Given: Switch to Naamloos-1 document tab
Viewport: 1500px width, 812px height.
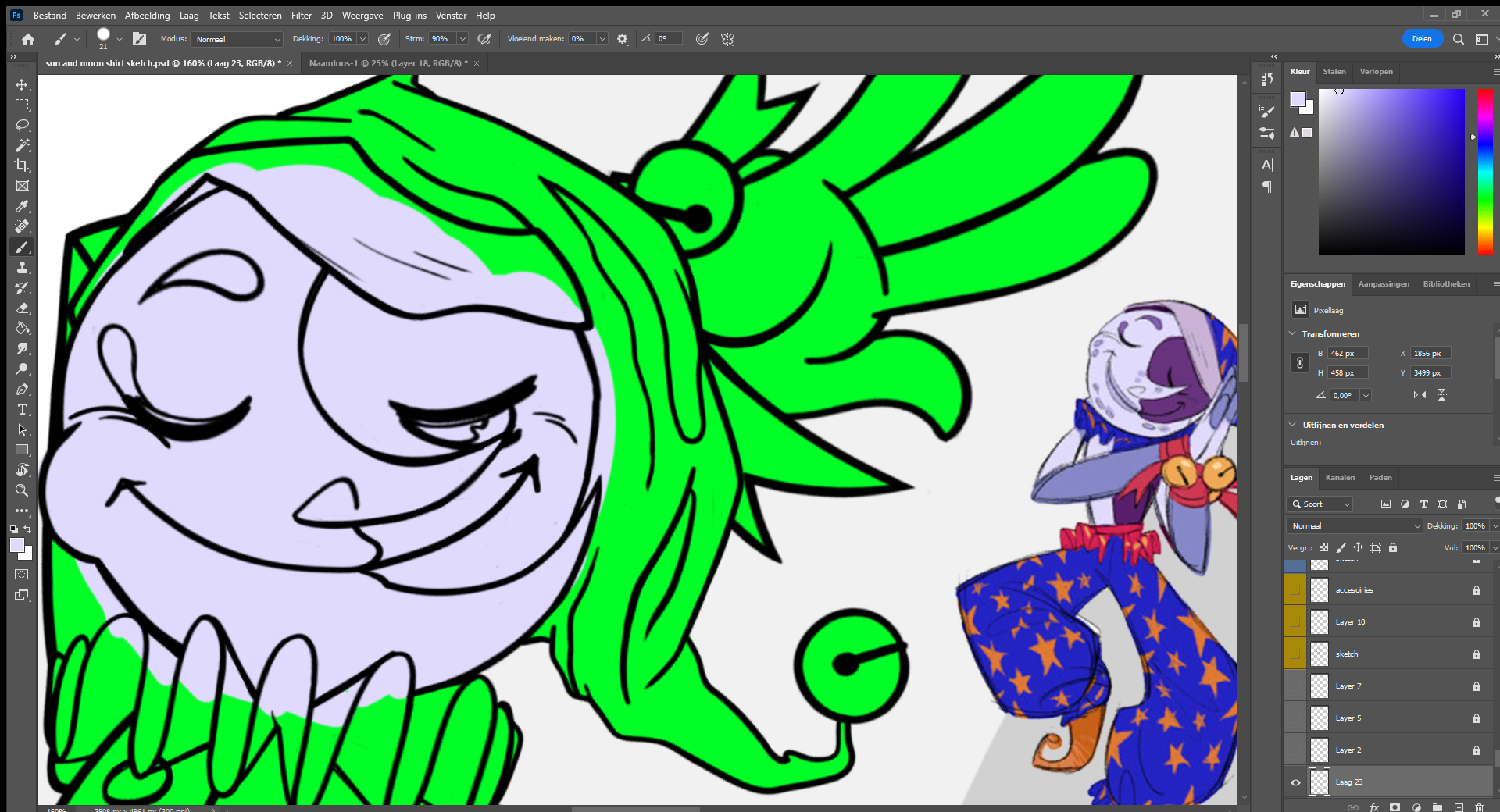Looking at the screenshot, I should [x=388, y=63].
